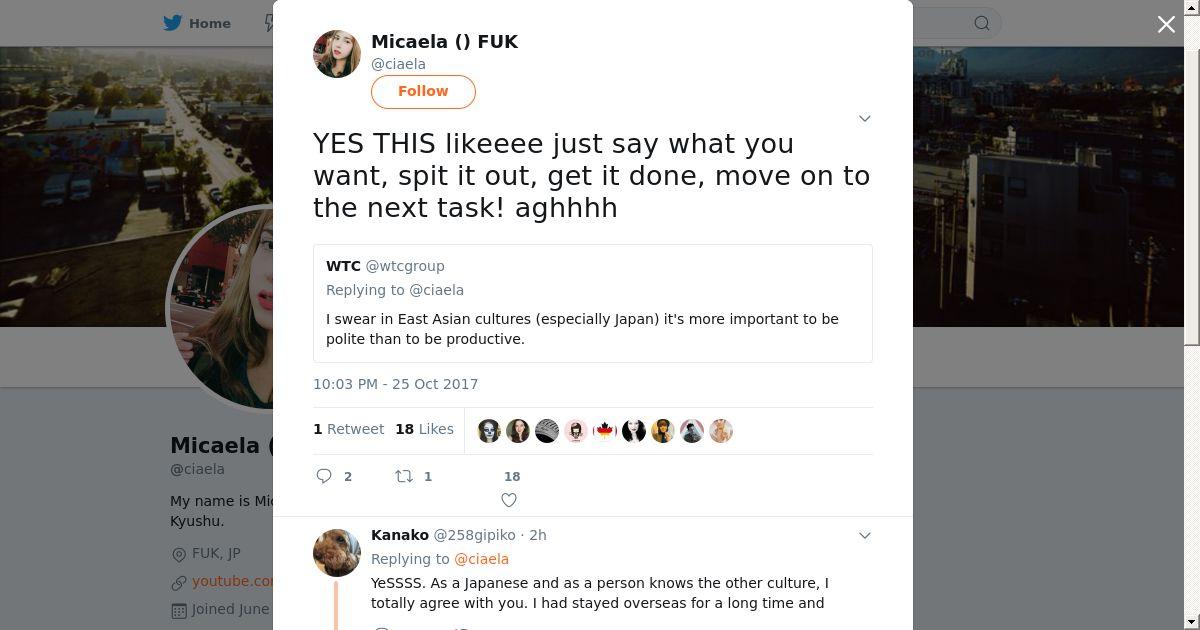
Task: Click the retweet arrows icon
Action: (404, 476)
